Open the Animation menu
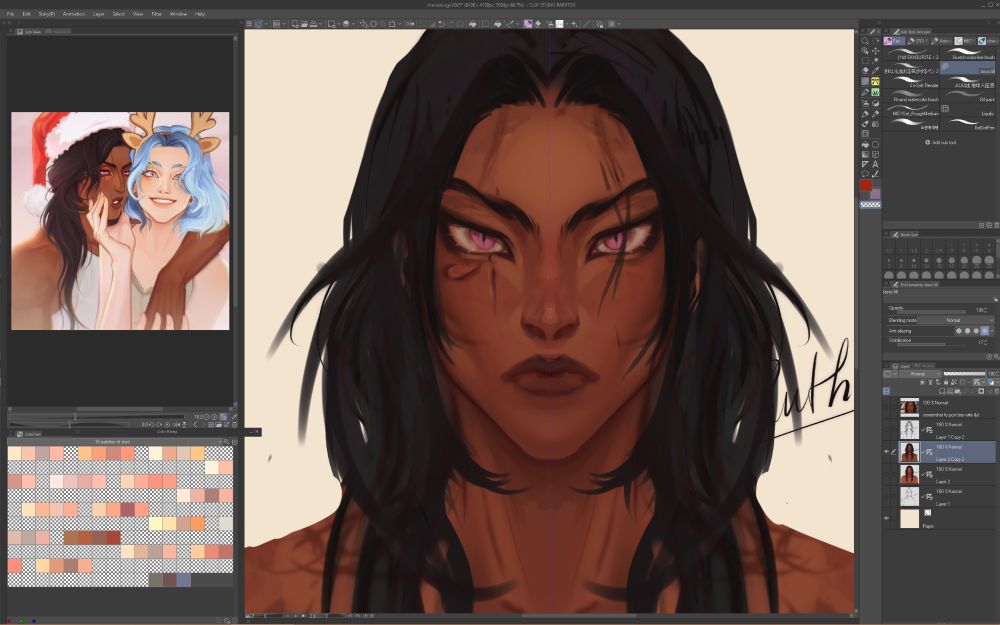 coord(74,13)
